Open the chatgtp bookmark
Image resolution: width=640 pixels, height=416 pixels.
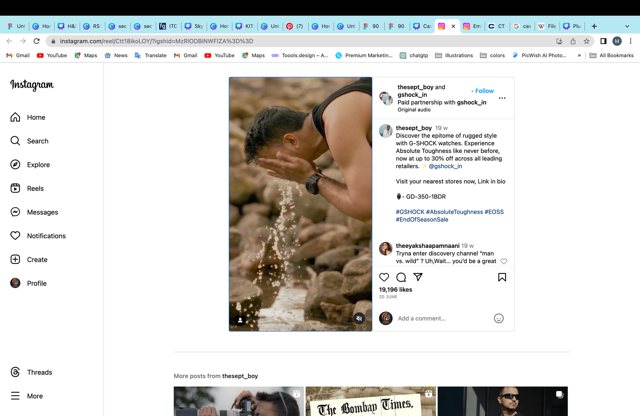(x=414, y=55)
